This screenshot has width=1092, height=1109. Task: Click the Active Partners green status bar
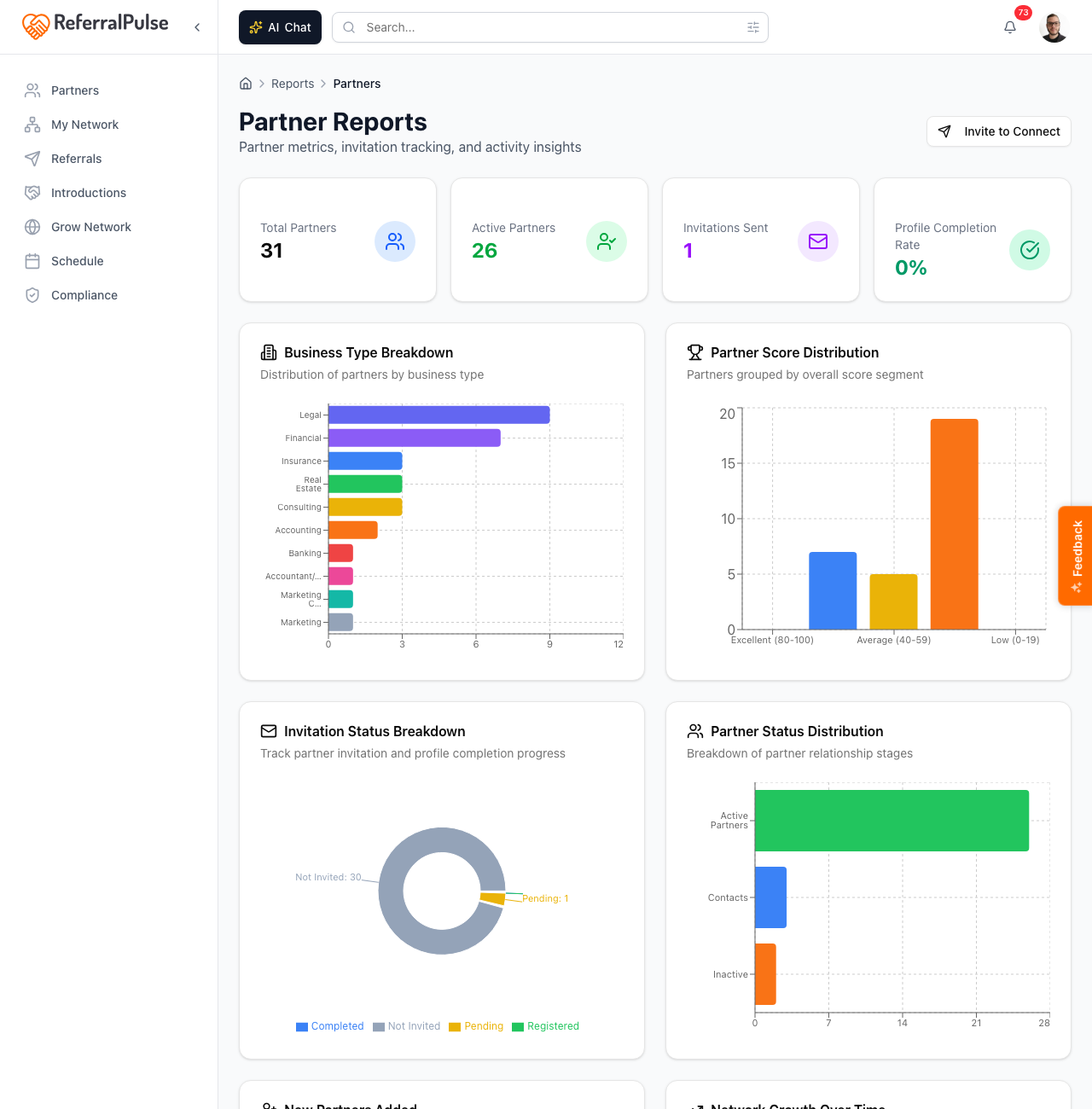[892, 821]
